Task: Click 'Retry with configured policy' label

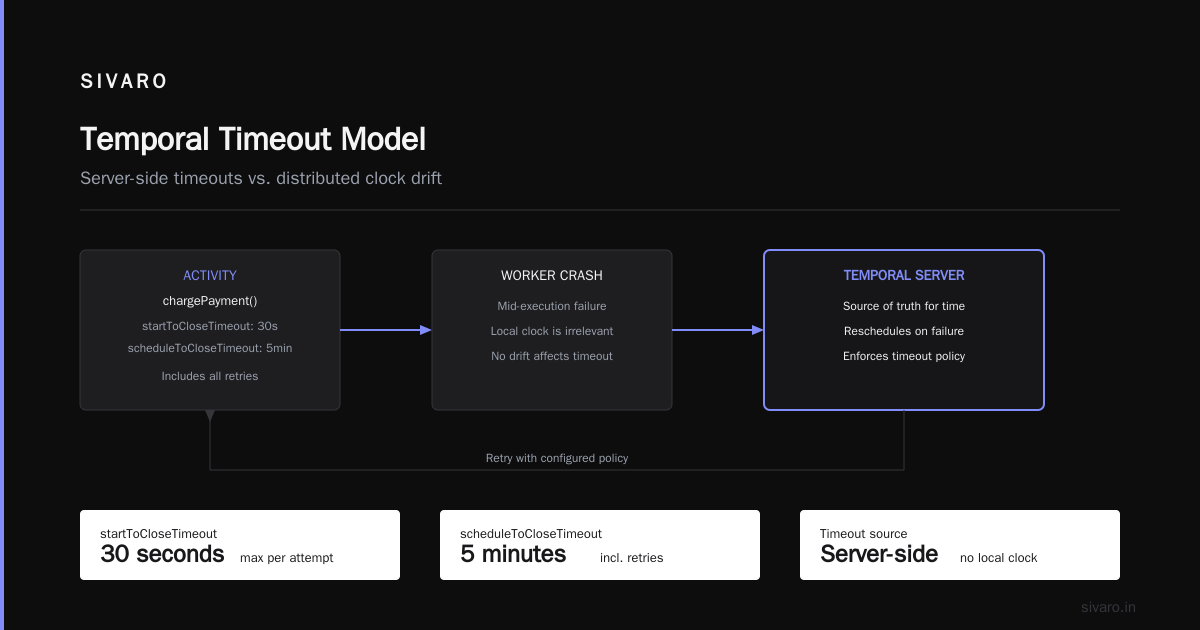Action: (557, 458)
